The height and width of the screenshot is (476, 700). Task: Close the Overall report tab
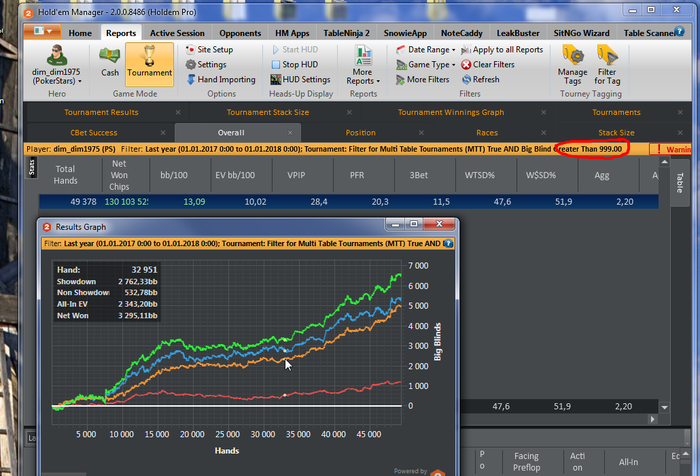290,133
